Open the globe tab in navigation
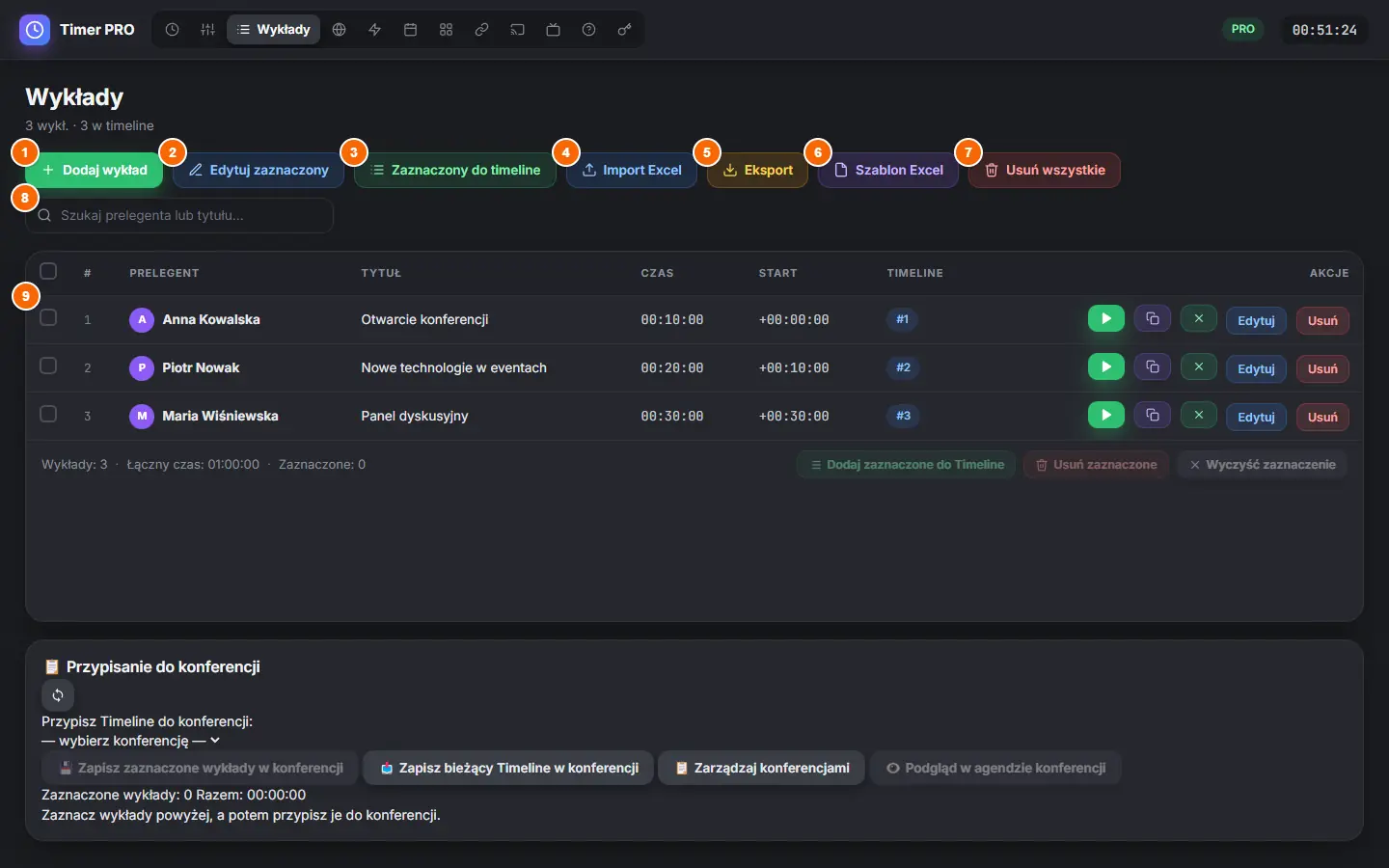This screenshot has width=1389, height=868. (339, 30)
